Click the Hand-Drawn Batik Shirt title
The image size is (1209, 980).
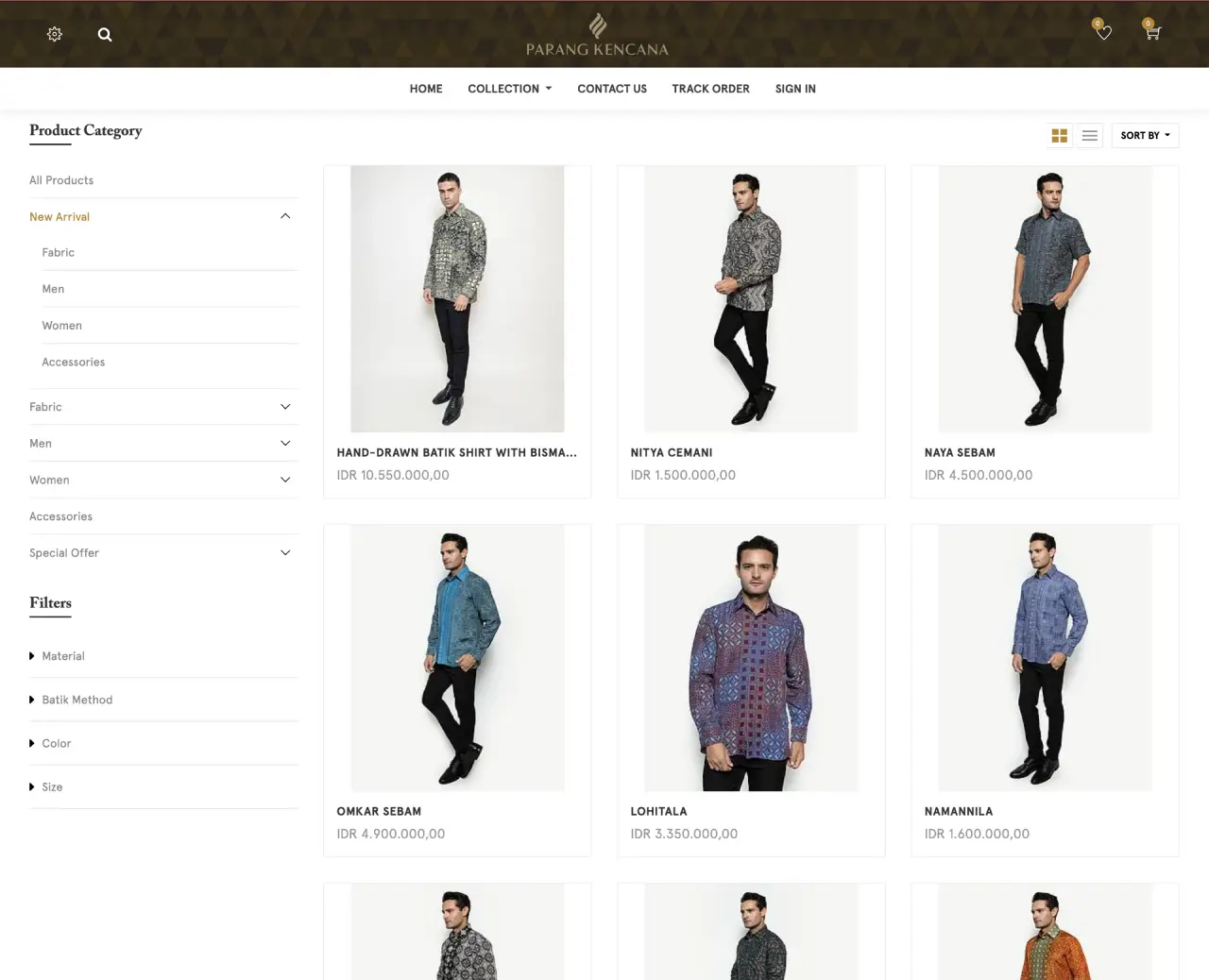pyautogui.click(x=456, y=453)
